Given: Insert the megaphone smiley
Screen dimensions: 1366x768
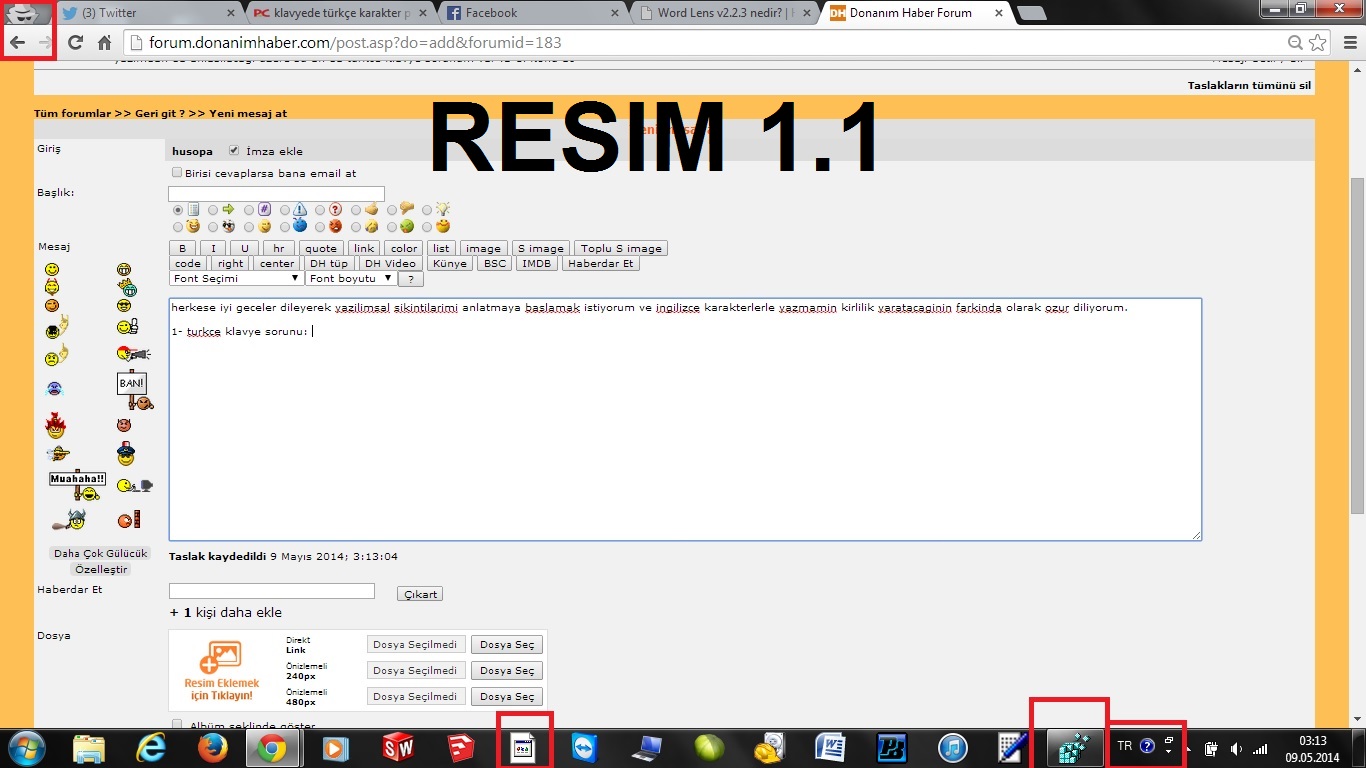Looking at the screenshot, I should (133, 352).
